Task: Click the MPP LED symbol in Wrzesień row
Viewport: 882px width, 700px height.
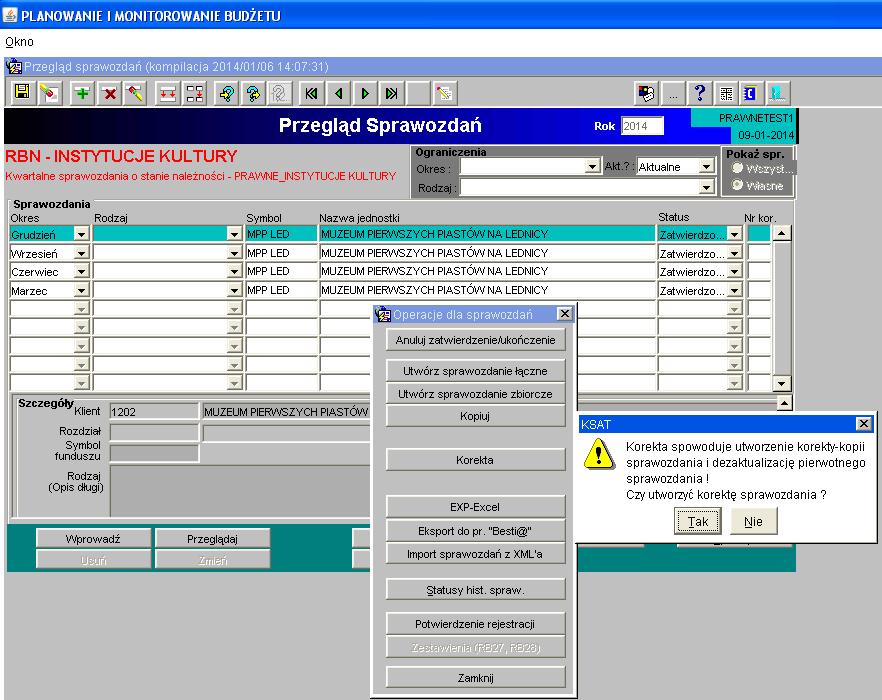Action: coord(281,253)
